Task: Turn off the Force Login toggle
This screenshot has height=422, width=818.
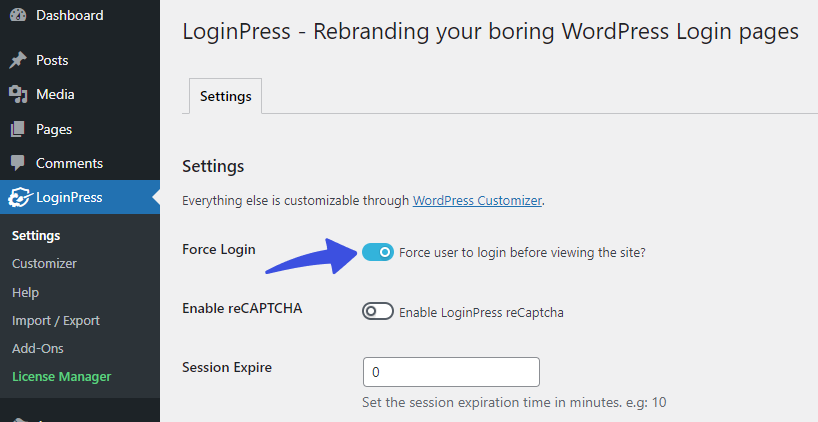Action: coord(378,252)
